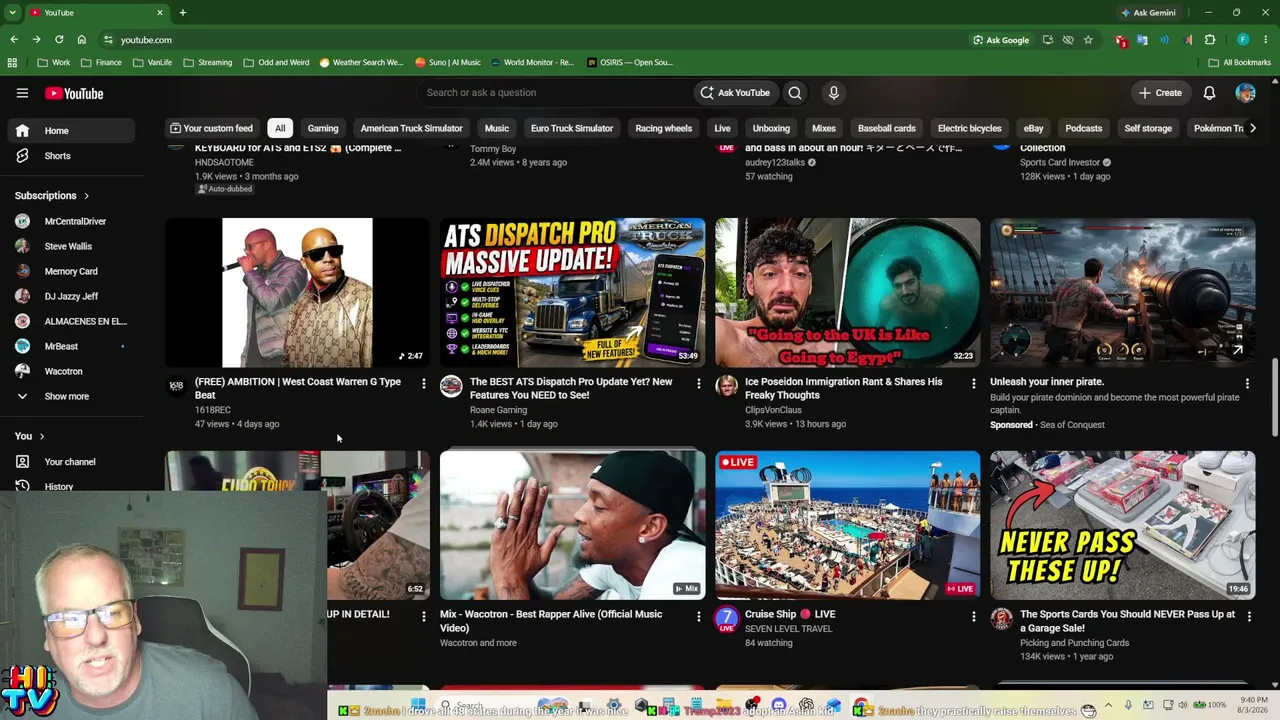Open the Streaming bookmarks folder
The height and width of the screenshot is (720, 1280).
point(206,62)
